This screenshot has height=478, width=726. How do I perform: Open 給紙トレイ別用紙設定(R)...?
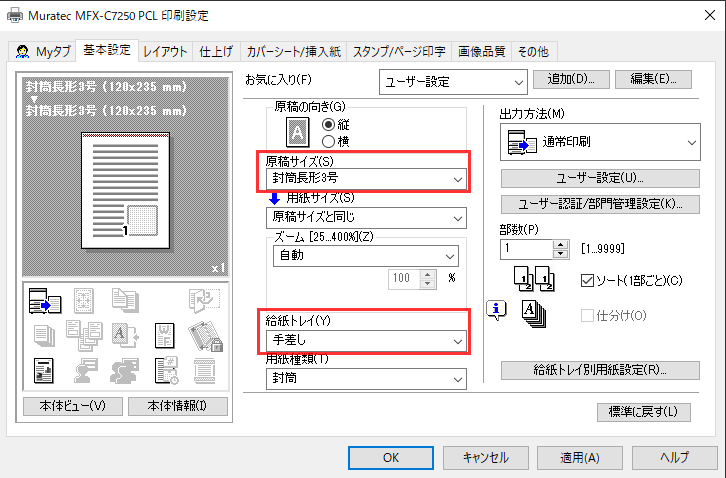click(x=600, y=371)
